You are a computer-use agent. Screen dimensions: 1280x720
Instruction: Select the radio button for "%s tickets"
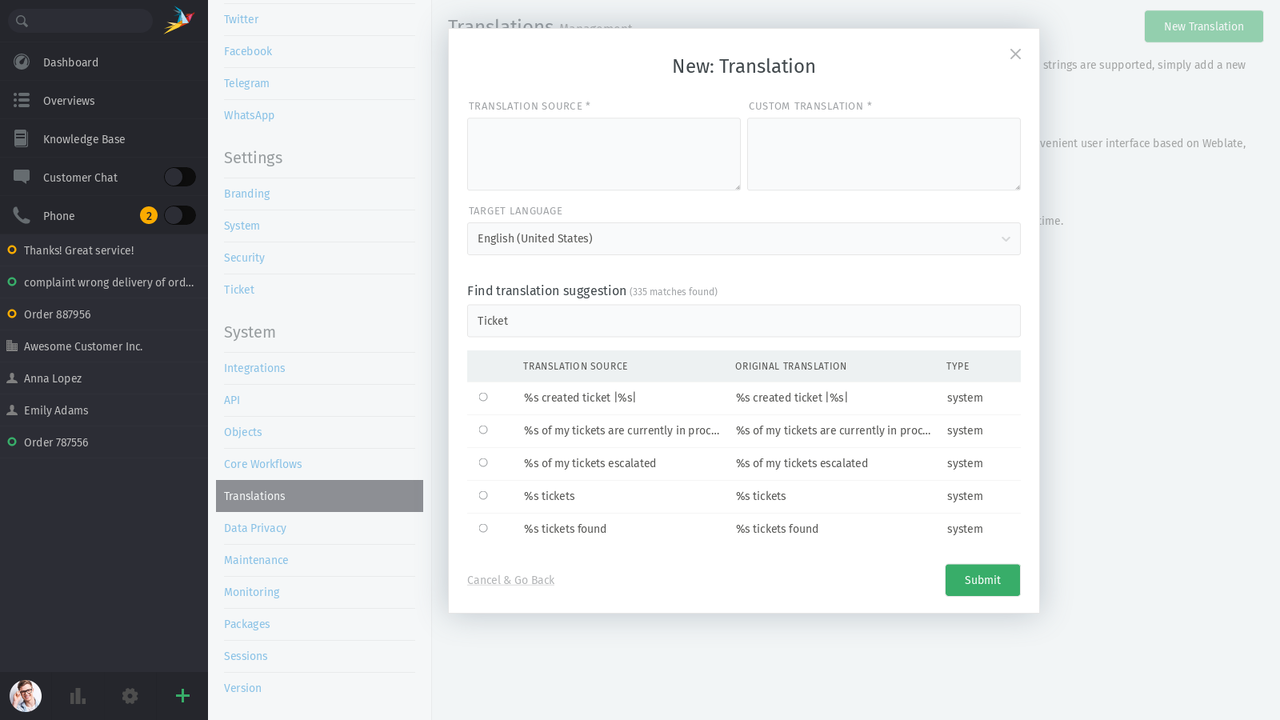pyautogui.click(x=483, y=495)
